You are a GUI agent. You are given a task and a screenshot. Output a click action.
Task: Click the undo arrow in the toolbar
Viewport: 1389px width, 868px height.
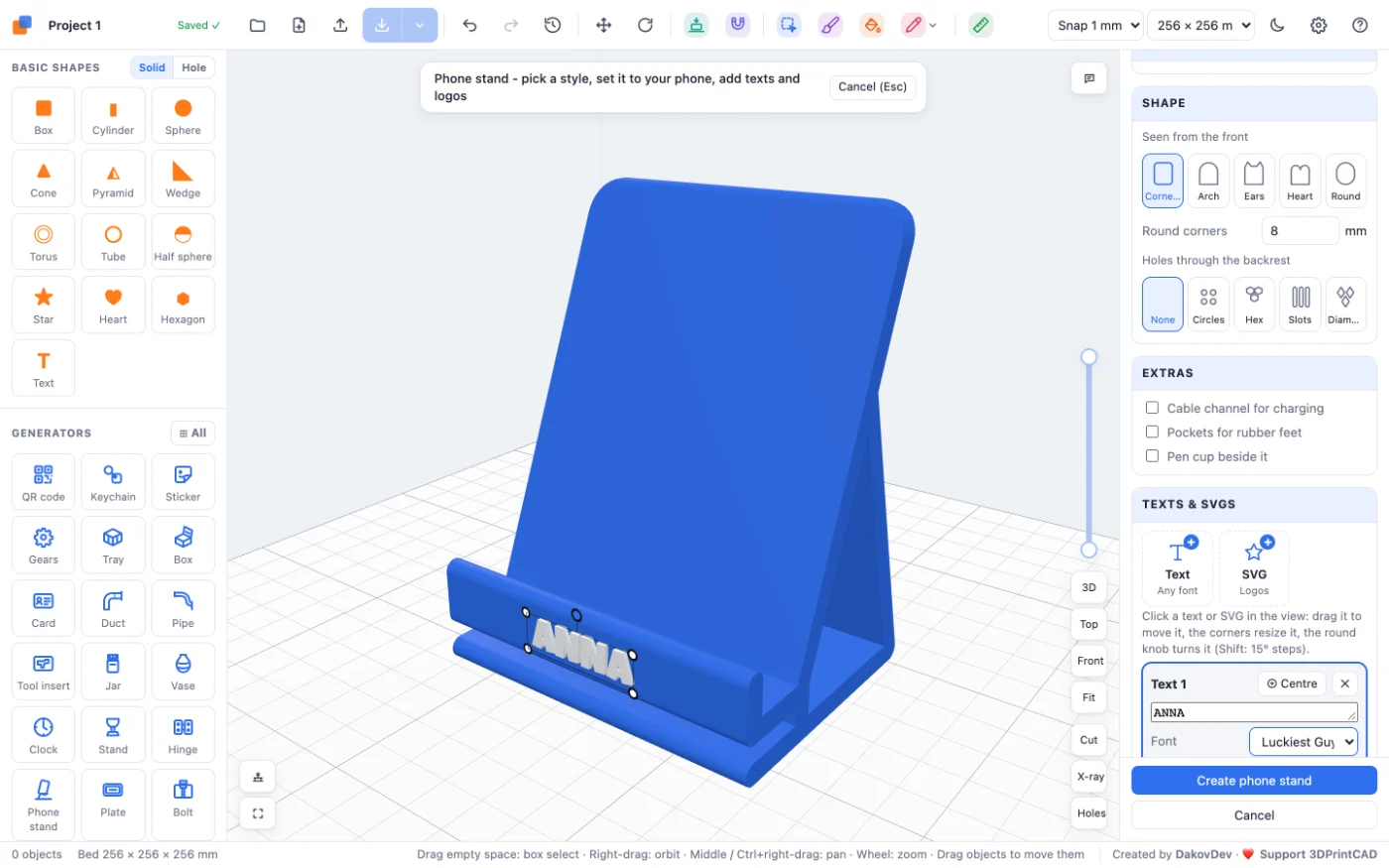click(470, 26)
